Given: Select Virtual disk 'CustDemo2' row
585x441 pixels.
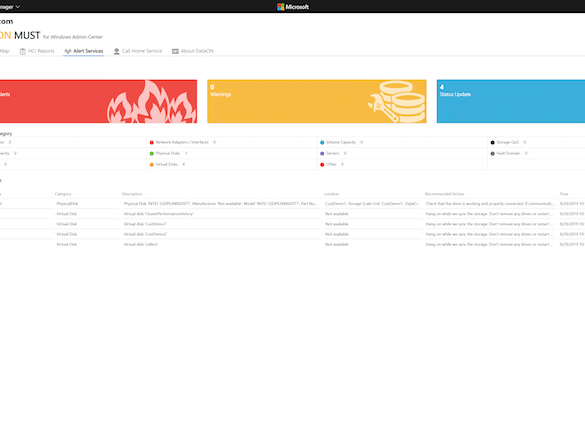Looking at the screenshot, I should click(x=292, y=234).
